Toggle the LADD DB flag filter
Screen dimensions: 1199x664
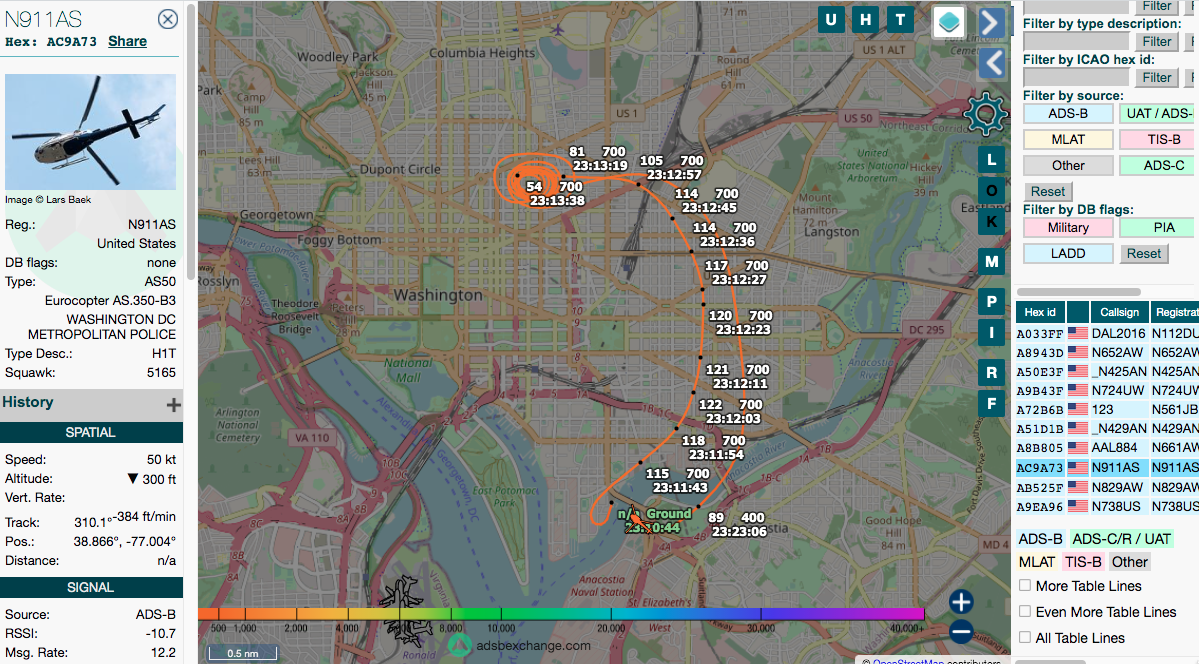click(x=1068, y=253)
